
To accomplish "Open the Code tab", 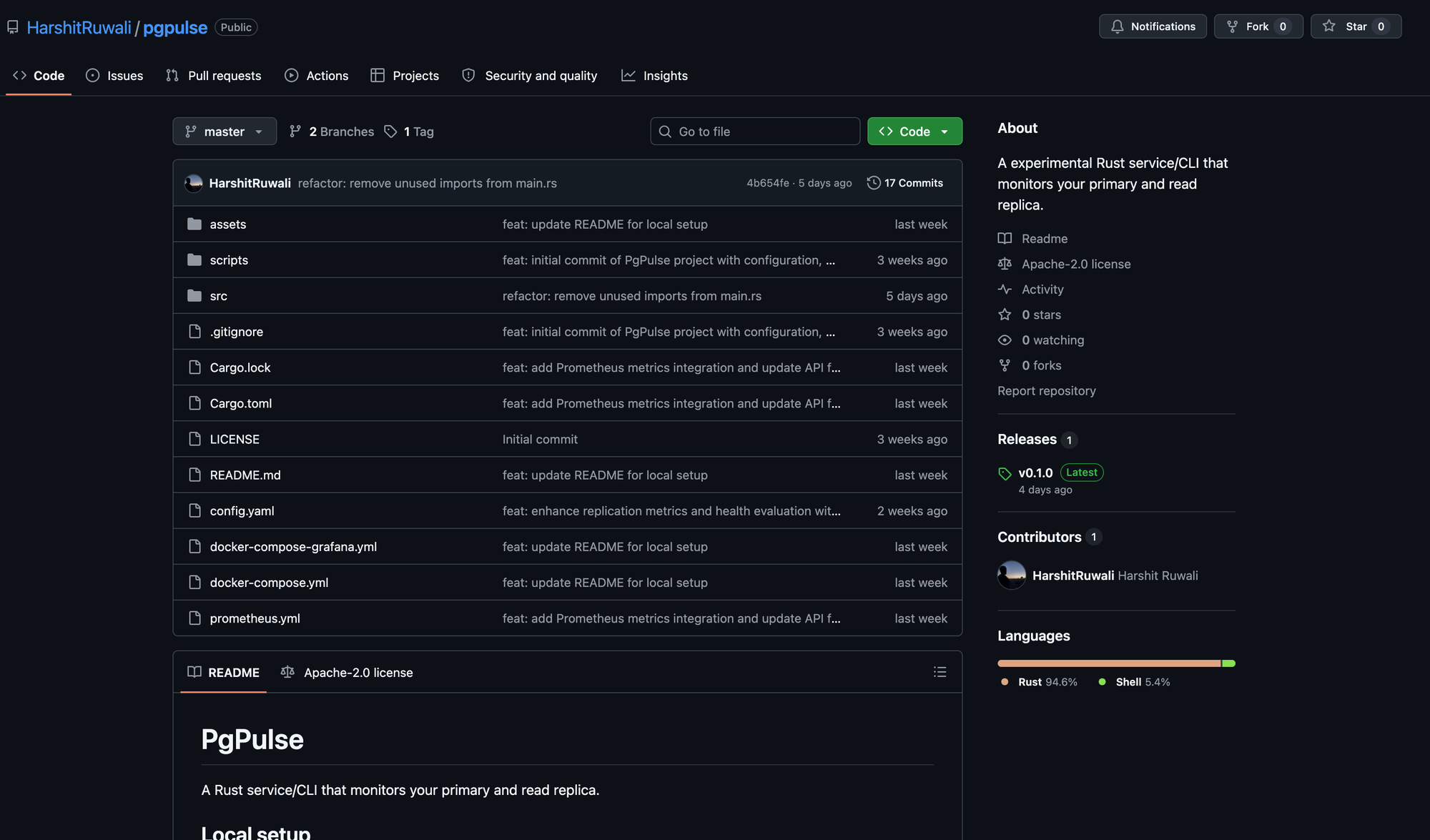I will [39, 76].
